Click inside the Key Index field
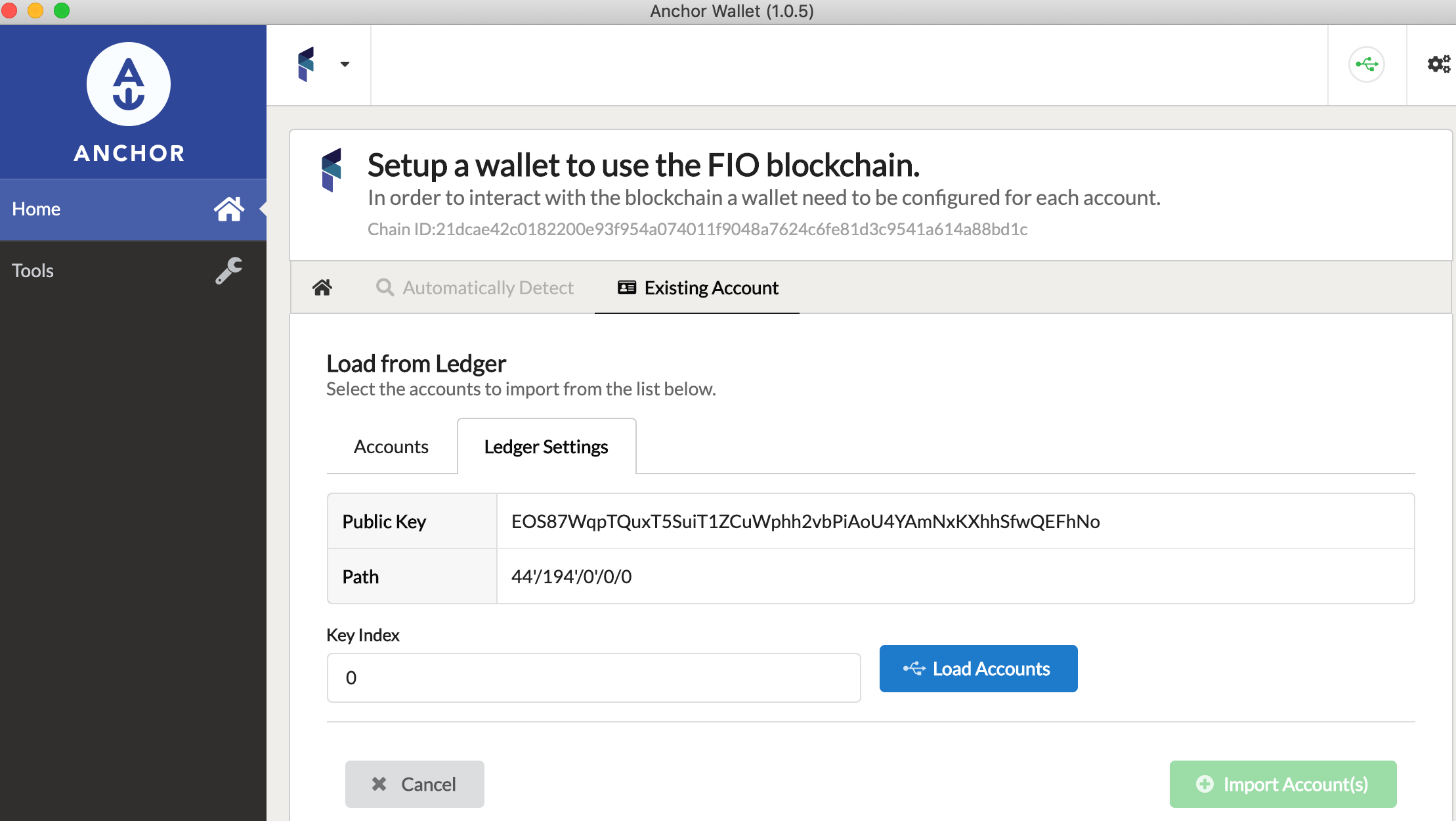 [x=593, y=677]
